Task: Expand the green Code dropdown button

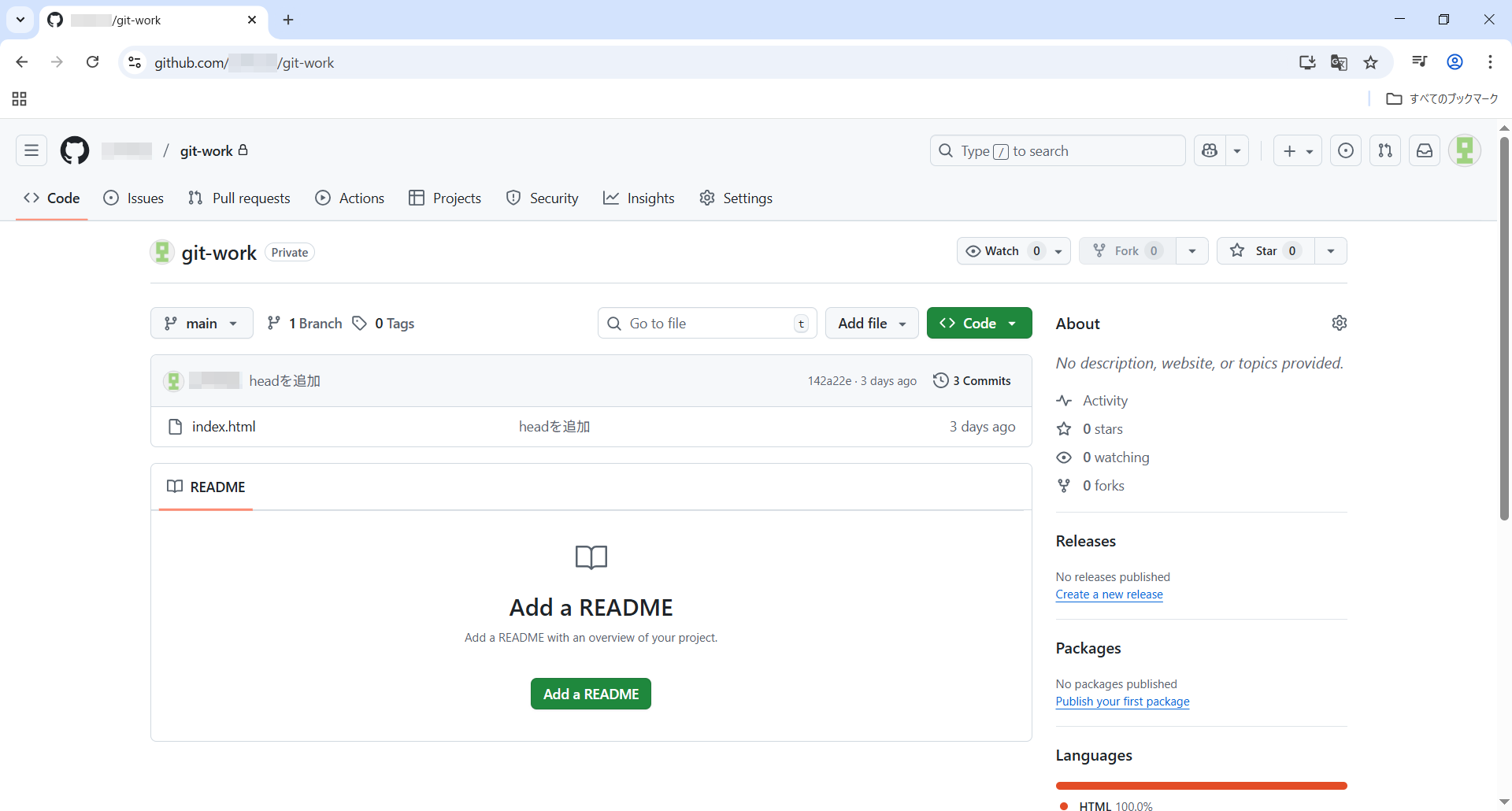Action: click(979, 323)
